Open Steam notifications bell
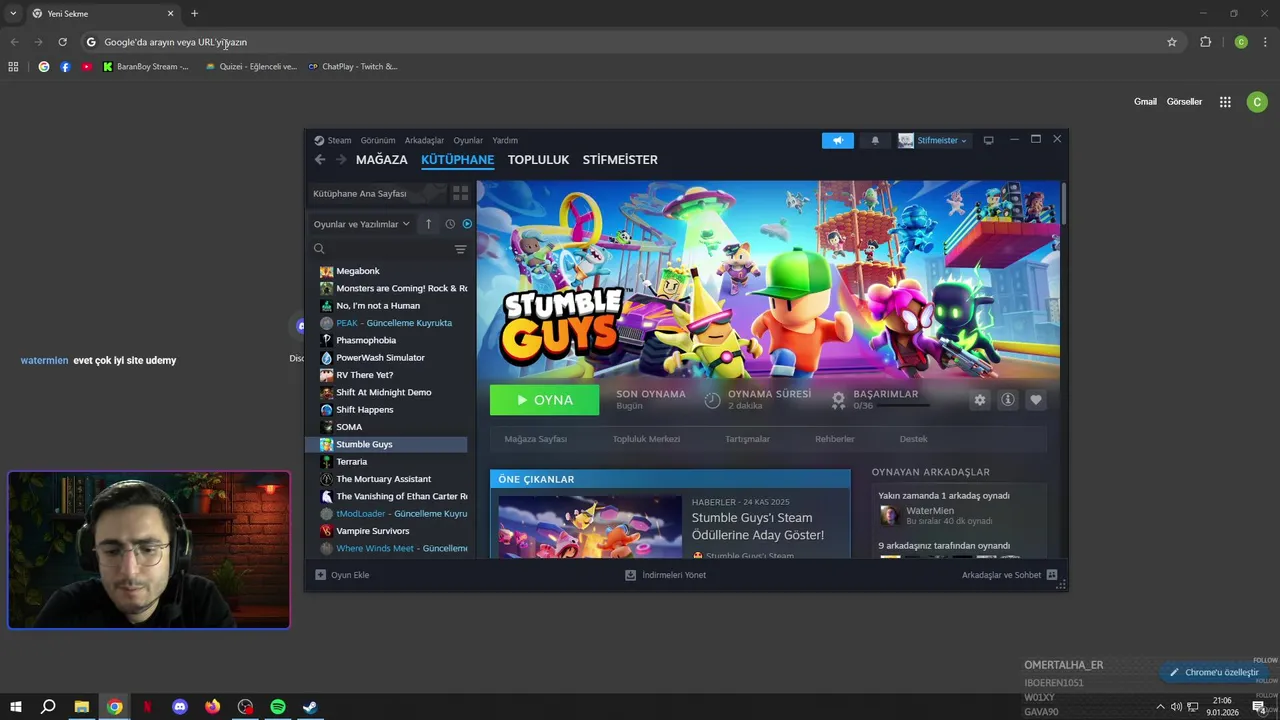Screen dimensions: 1280x720 point(875,140)
